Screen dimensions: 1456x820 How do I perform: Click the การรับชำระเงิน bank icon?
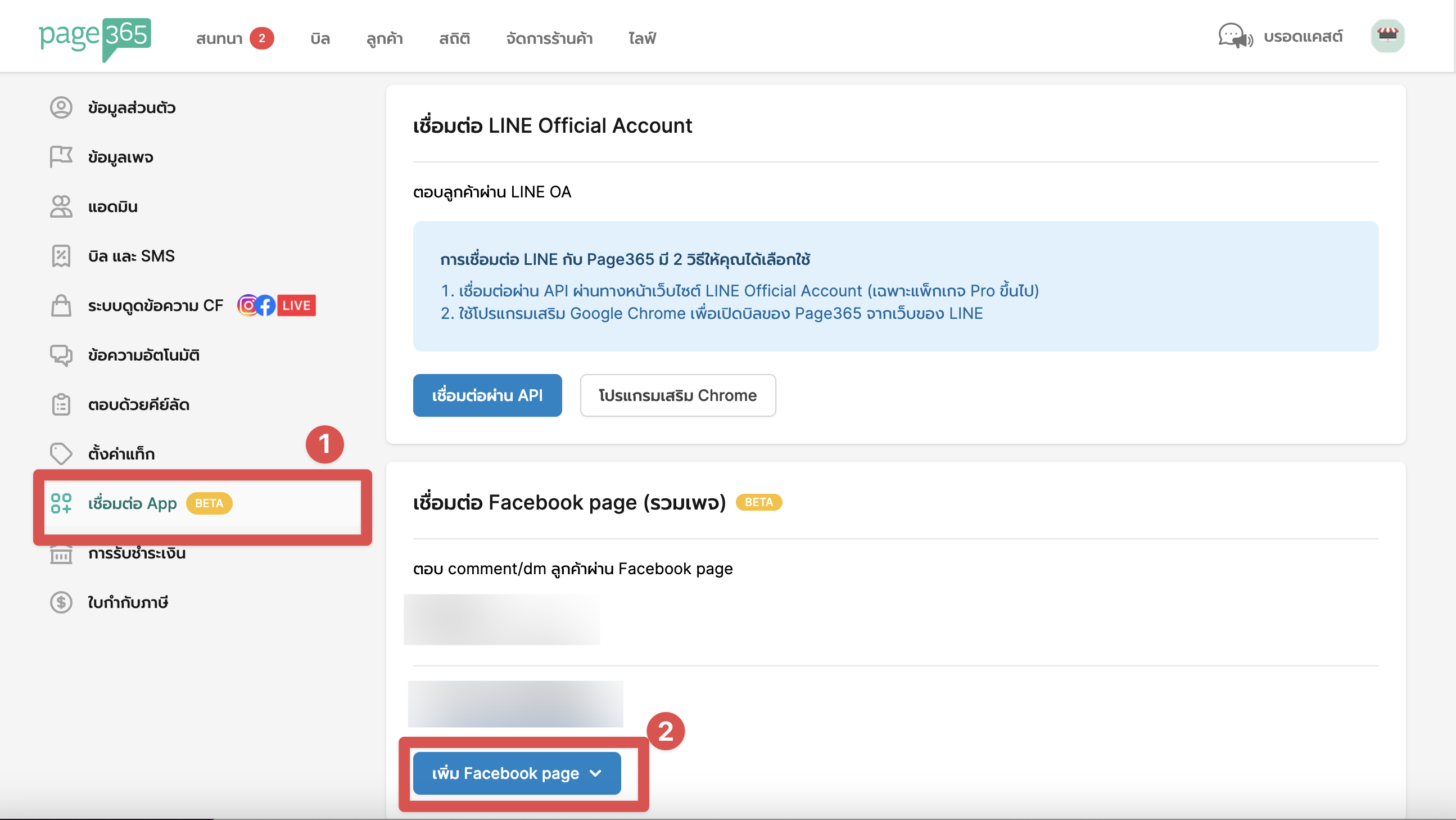(61, 554)
